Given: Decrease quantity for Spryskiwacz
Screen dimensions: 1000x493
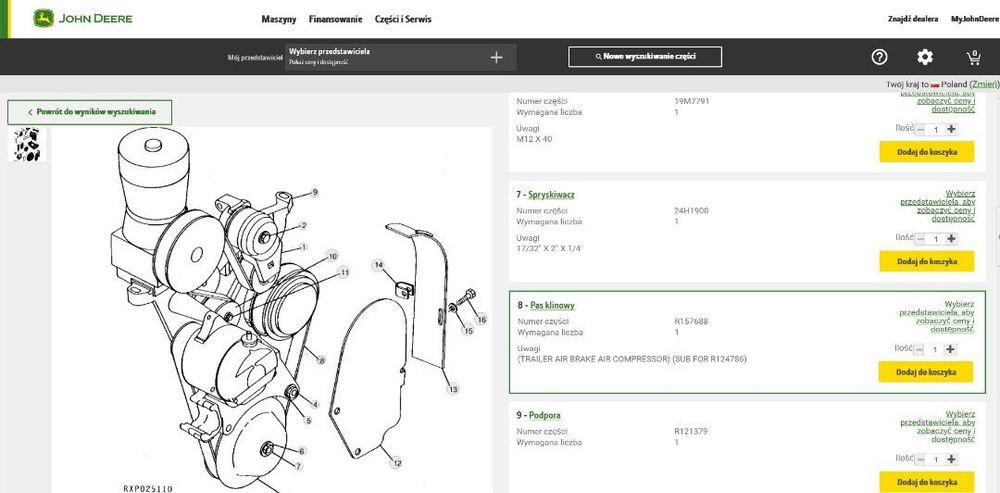Looking at the screenshot, I should 921,239.
